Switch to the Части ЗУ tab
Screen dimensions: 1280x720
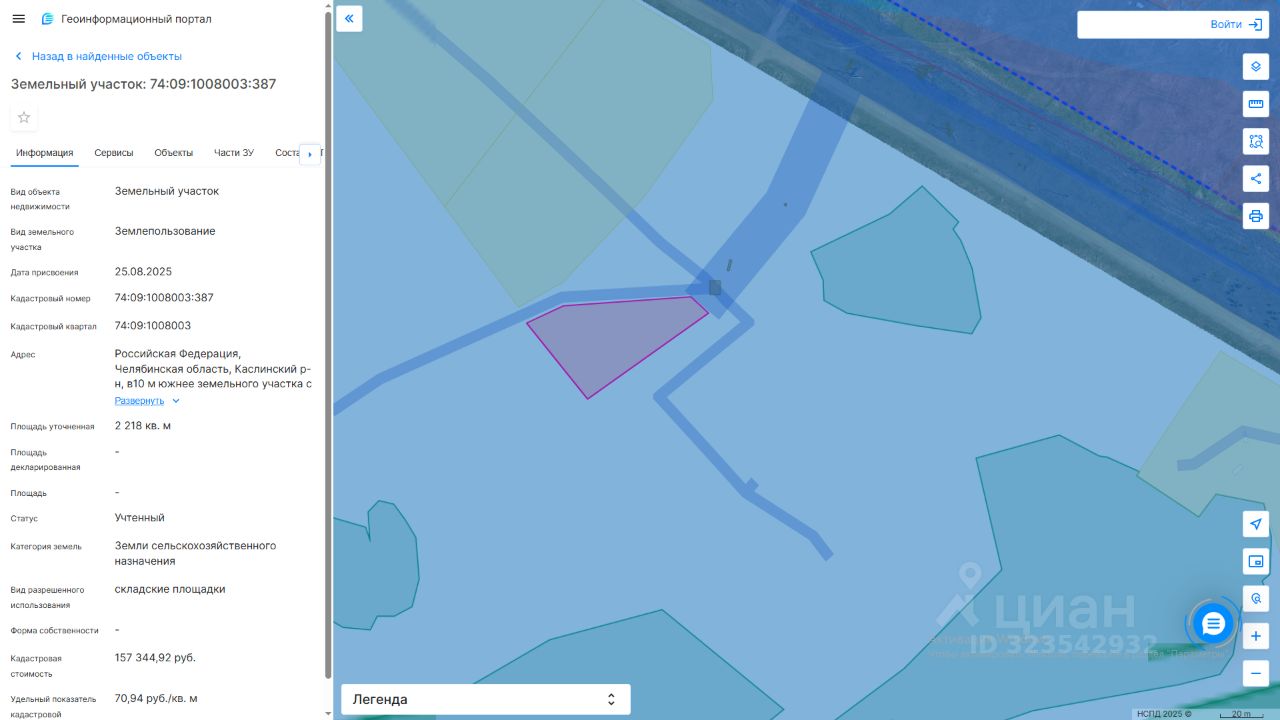pyautogui.click(x=234, y=153)
